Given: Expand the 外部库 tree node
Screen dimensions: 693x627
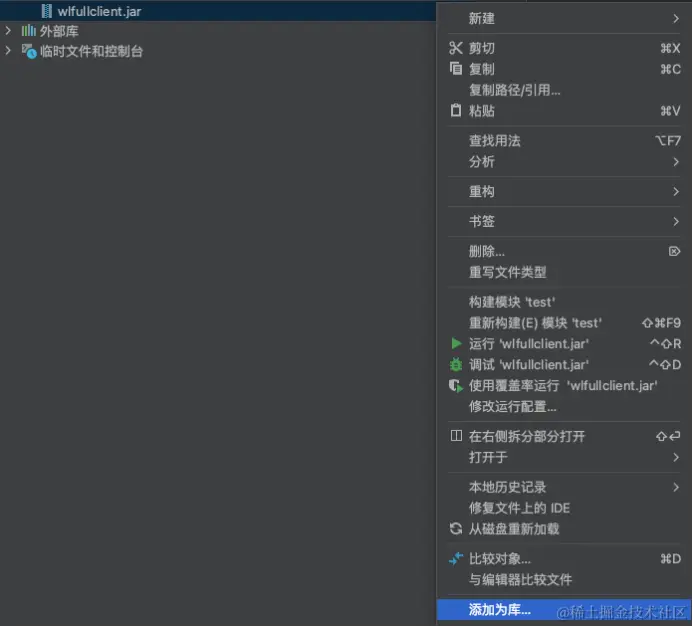Looking at the screenshot, I should [x=8, y=30].
